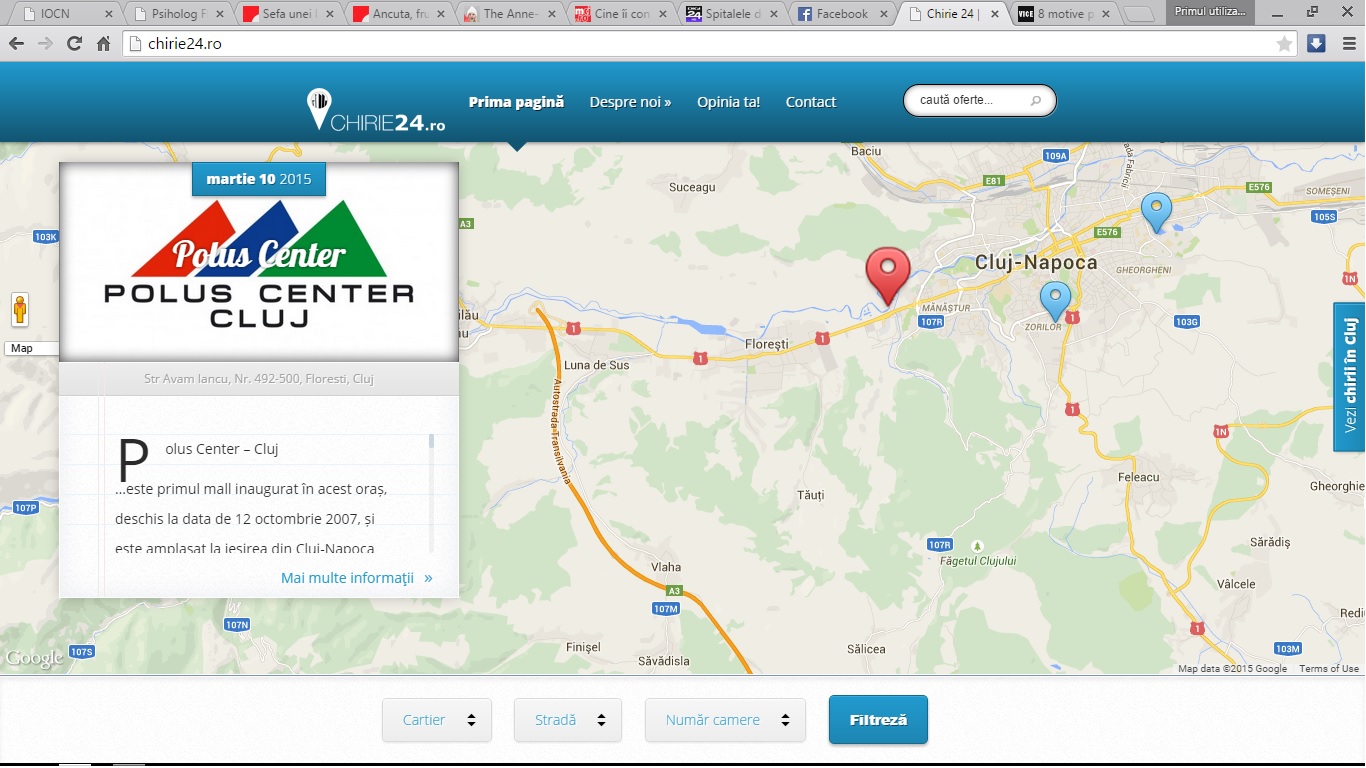The height and width of the screenshot is (768, 1366).
Task: Open the Despre noi menu
Action: [x=630, y=102]
